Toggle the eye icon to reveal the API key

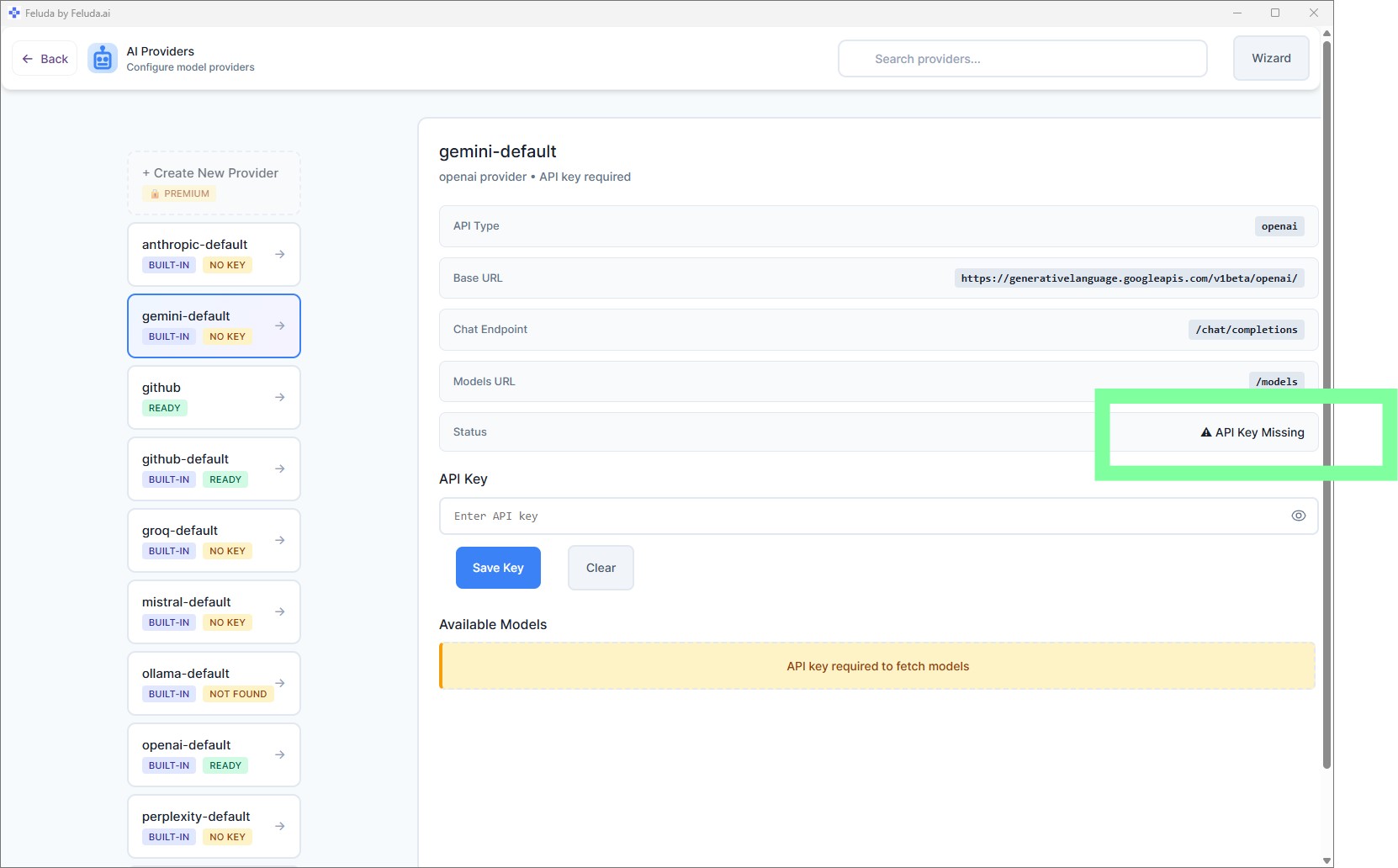pos(1297,516)
